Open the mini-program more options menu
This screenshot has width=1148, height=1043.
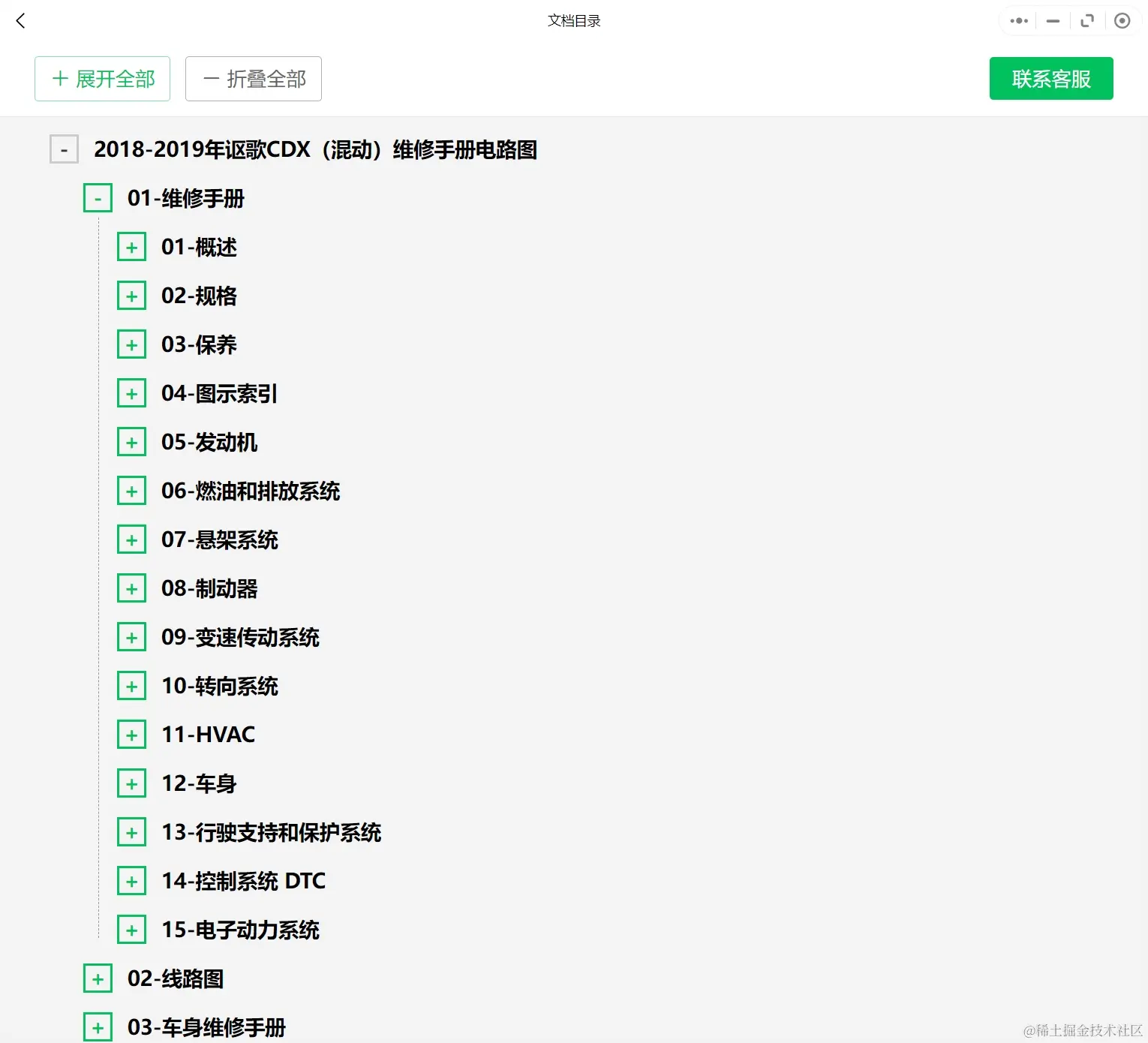tap(1017, 20)
